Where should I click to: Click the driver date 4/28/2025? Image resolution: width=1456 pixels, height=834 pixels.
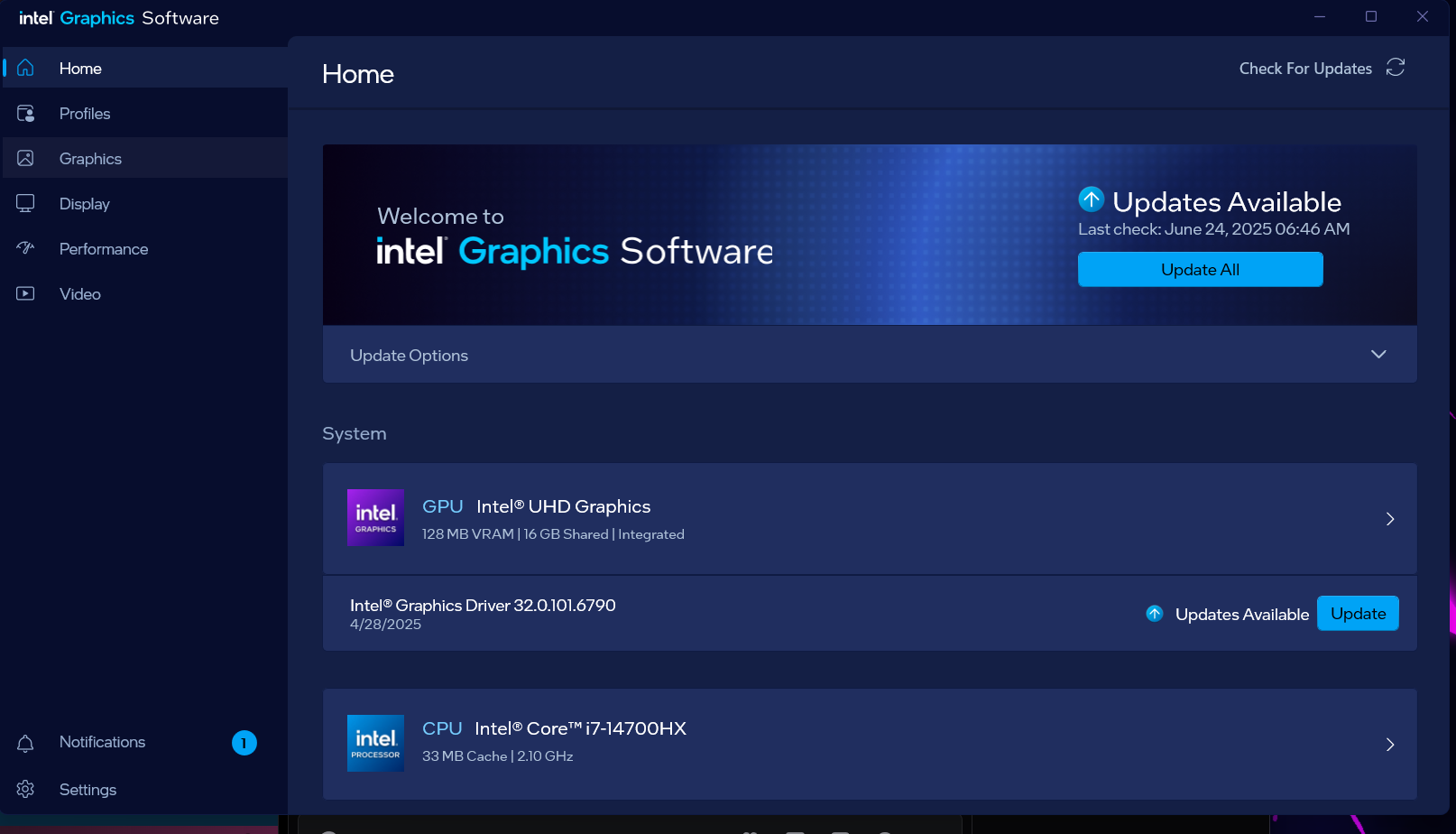(385, 625)
